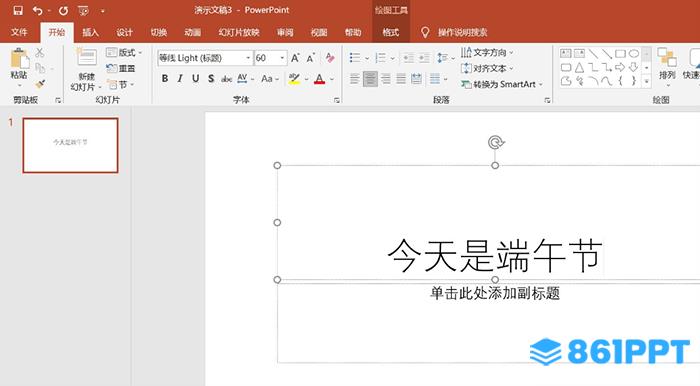
Task: Select the triangle shape in the gallery
Action: coord(579,68)
